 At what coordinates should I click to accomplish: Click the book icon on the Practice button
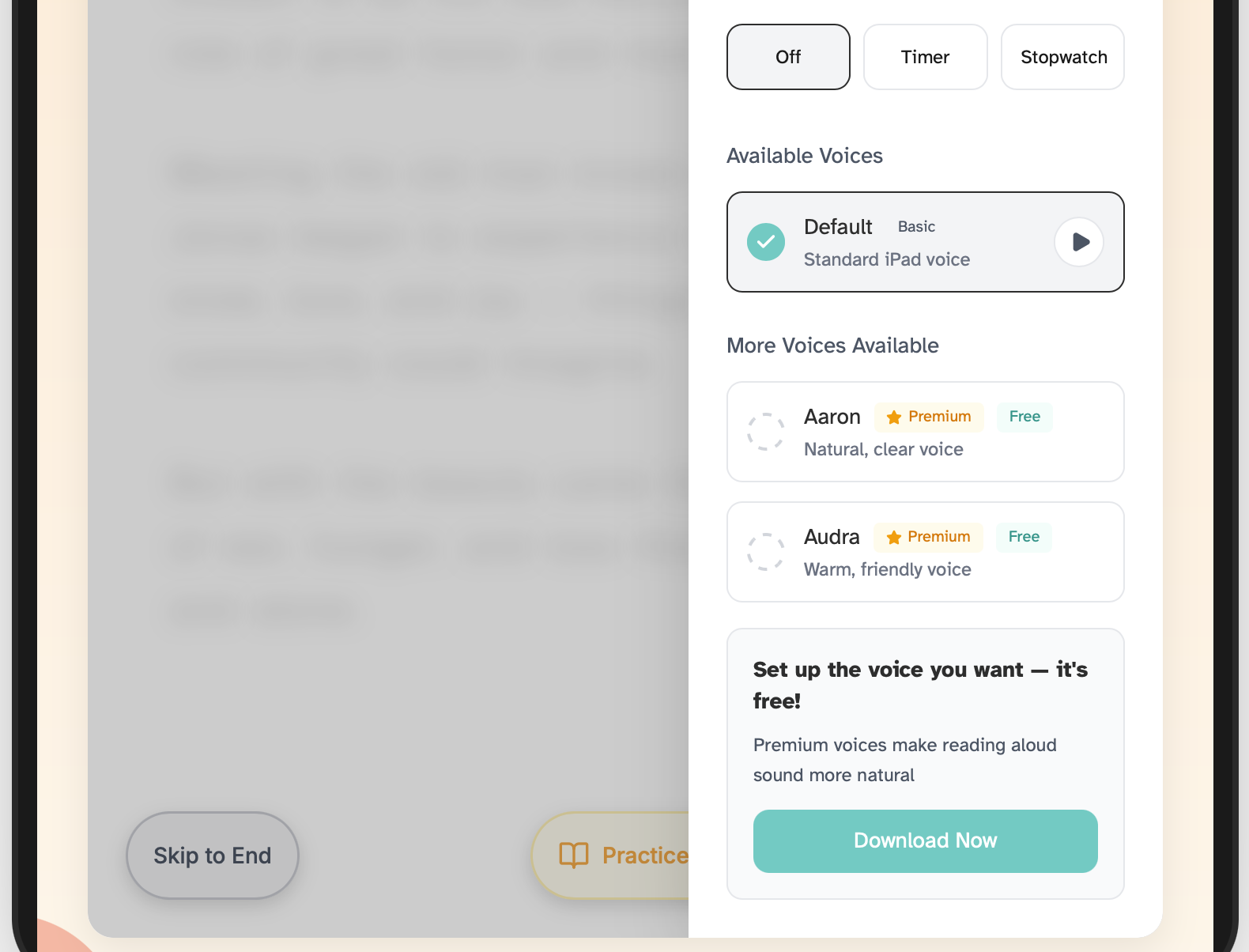pyautogui.click(x=575, y=855)
